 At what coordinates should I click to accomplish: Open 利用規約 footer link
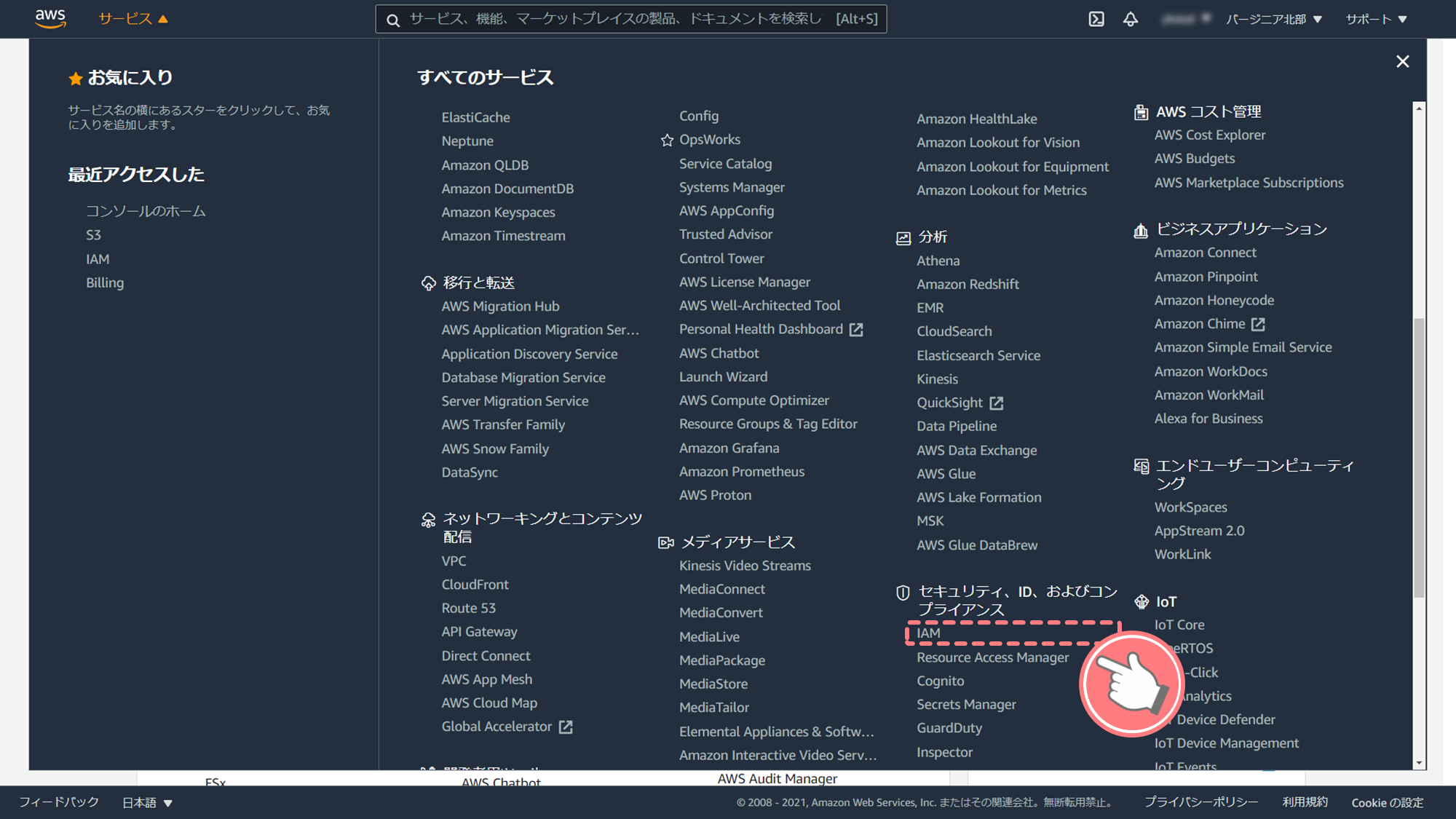tap(1305, 802)
